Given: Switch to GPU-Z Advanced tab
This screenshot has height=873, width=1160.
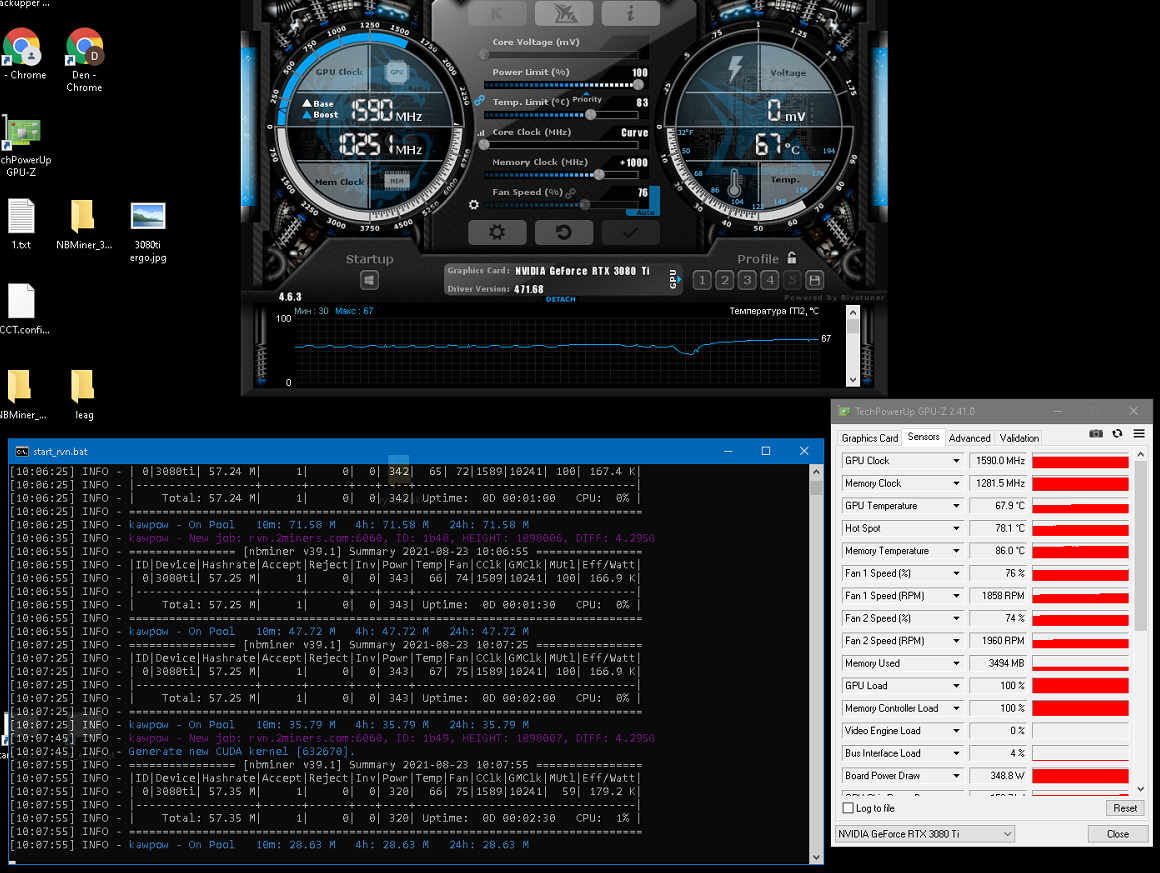Looking at the screenshot, I should (969, 438).
